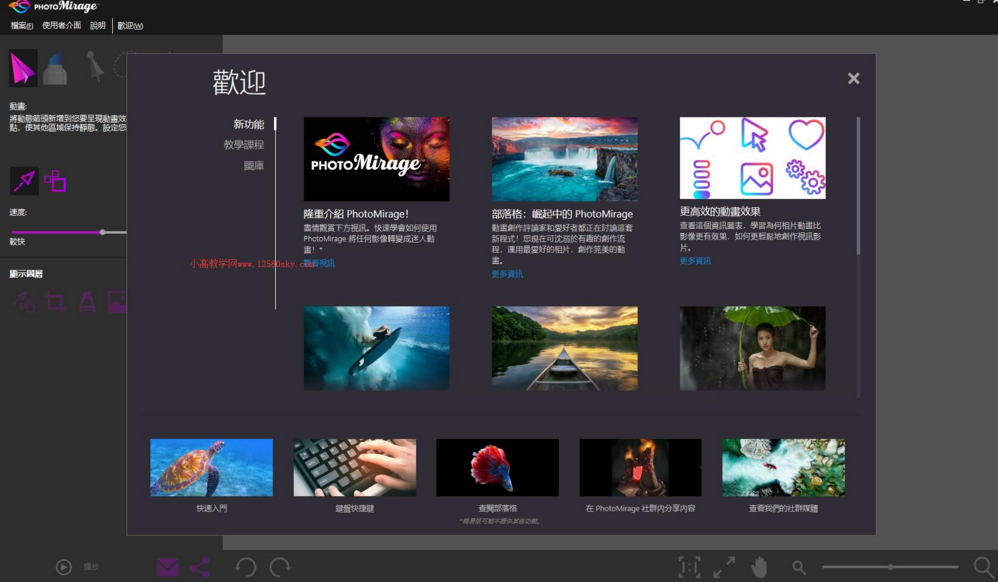Select the gray Mask marker tool
The height and width of the screenshot is (582, 998).
click(55, 68)
